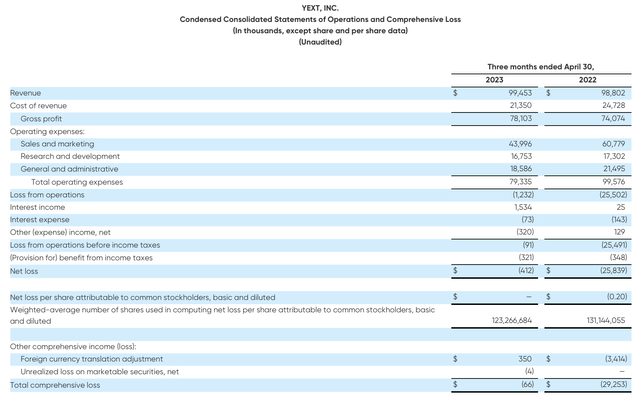Click weighted-average shares value 131,144,055
This screenshot has width=640, height=399.
pos(606,321)
